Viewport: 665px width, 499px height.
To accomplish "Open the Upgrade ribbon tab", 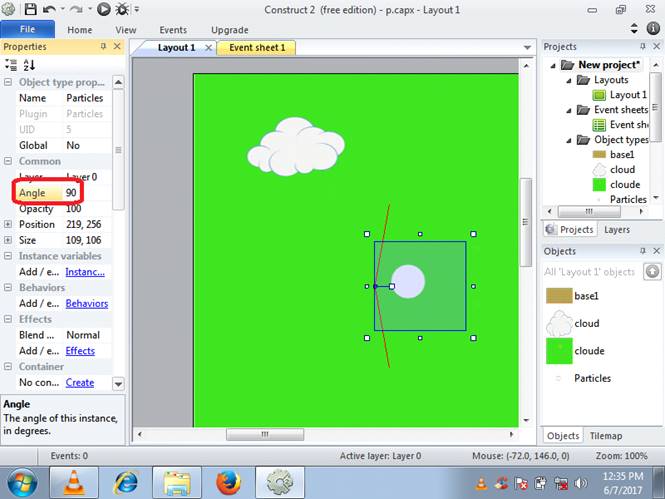I will [229, 30].
